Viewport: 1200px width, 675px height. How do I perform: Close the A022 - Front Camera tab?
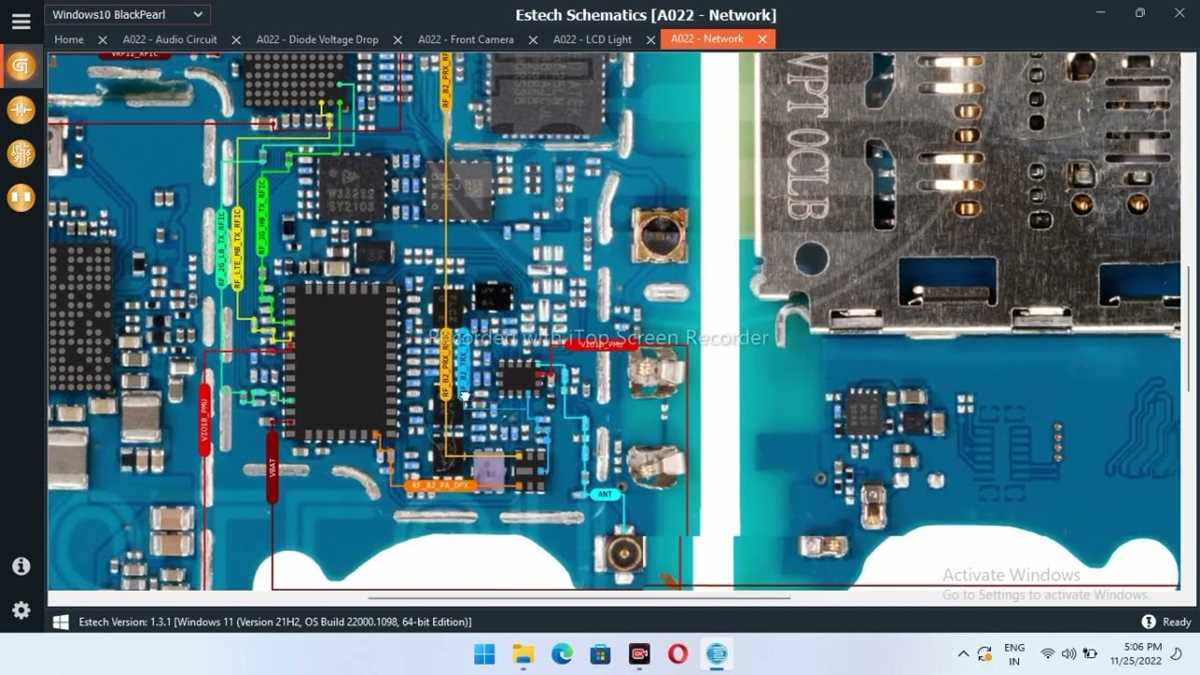532,40
